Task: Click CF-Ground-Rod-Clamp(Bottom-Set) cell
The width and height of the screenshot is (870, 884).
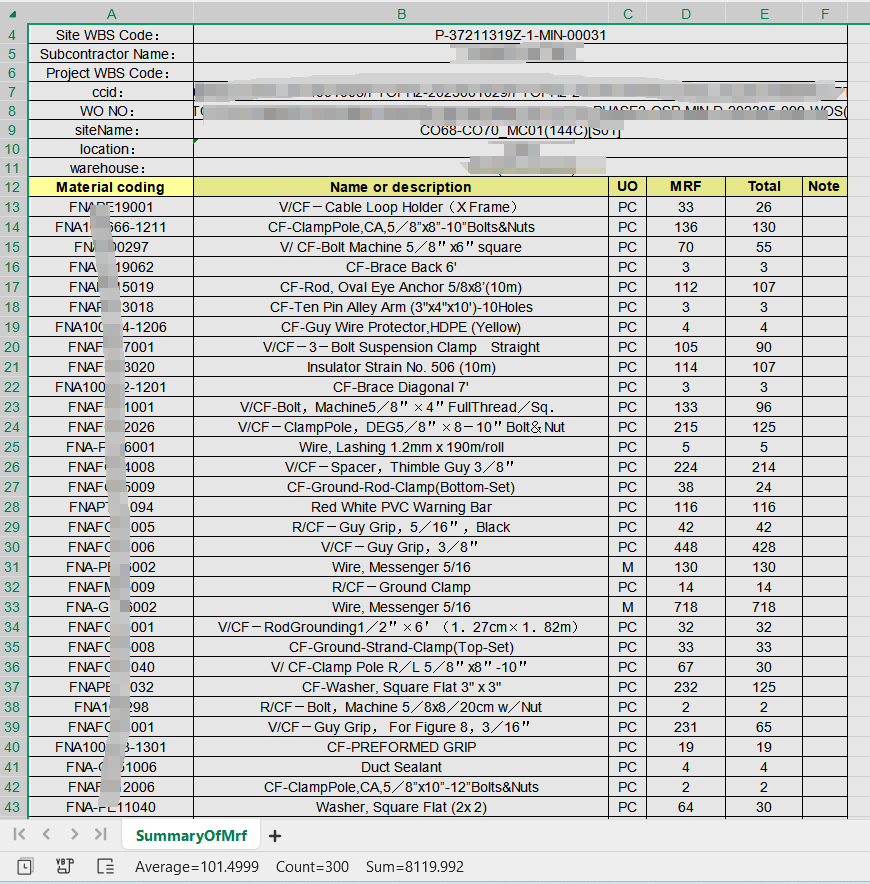Action: pyautogui.click(x=401, y=487)
